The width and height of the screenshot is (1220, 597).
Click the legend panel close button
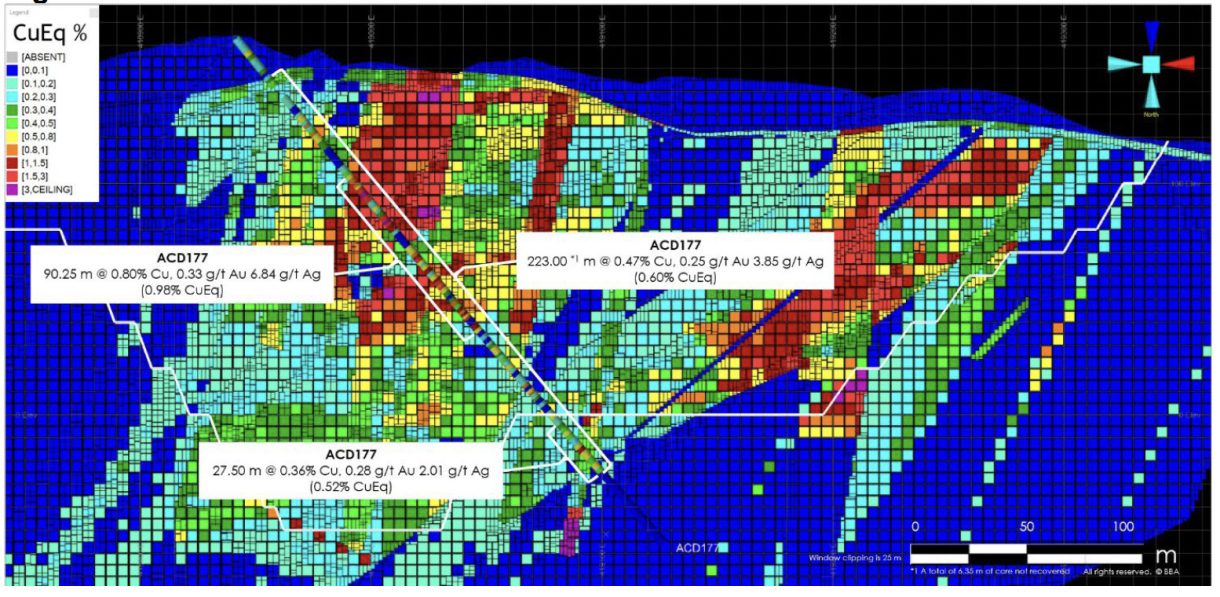[x=94, y=14]
